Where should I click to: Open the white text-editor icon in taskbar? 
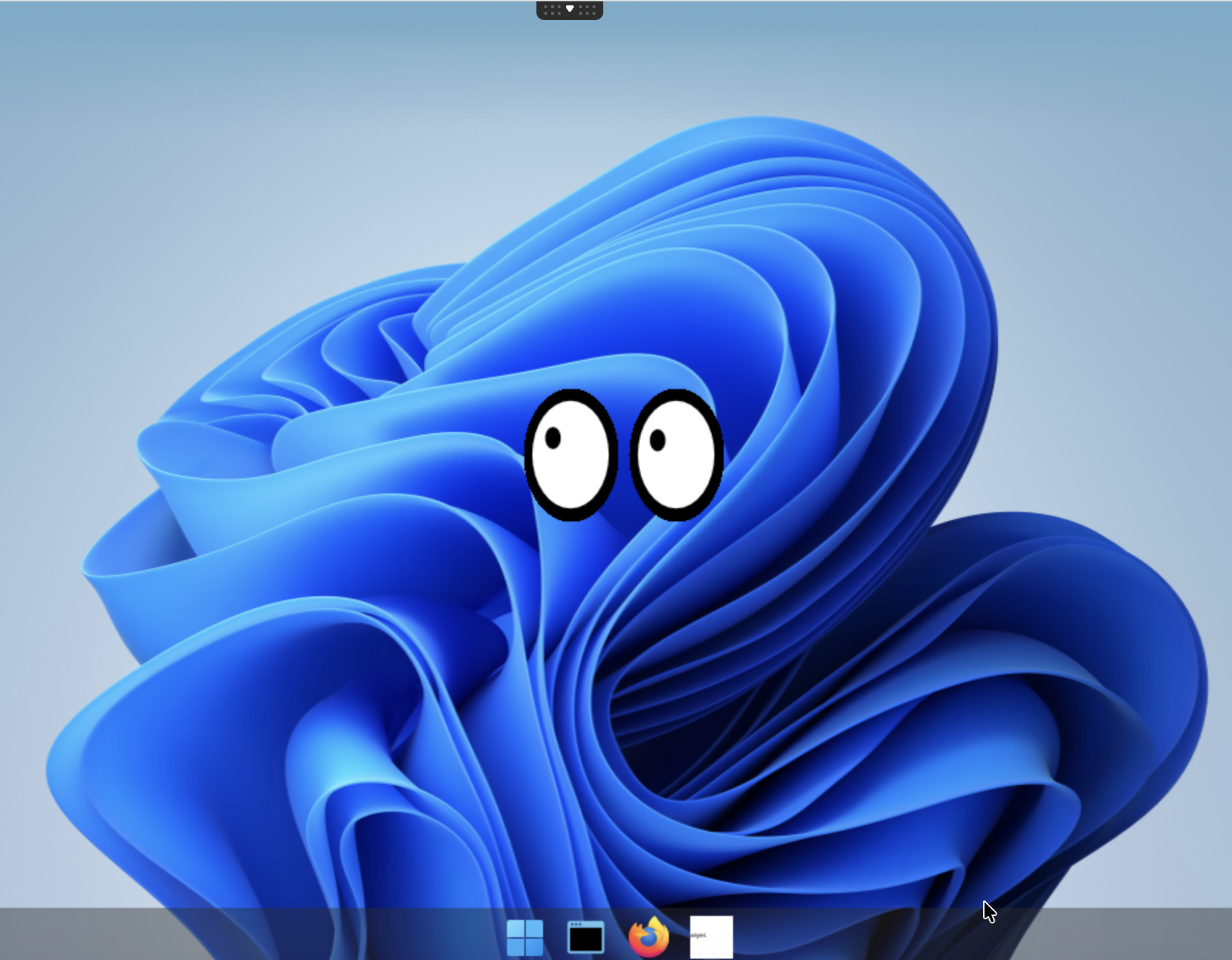[711, 937]
